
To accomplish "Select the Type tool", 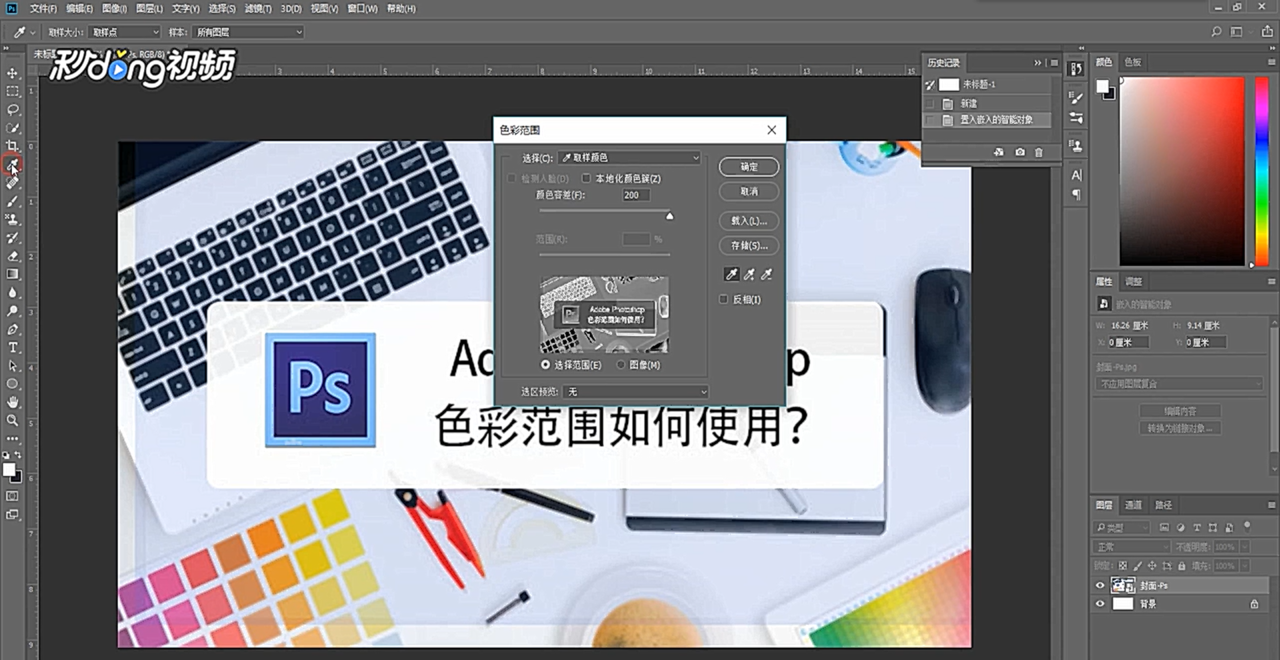I will (x=13, y=347).
